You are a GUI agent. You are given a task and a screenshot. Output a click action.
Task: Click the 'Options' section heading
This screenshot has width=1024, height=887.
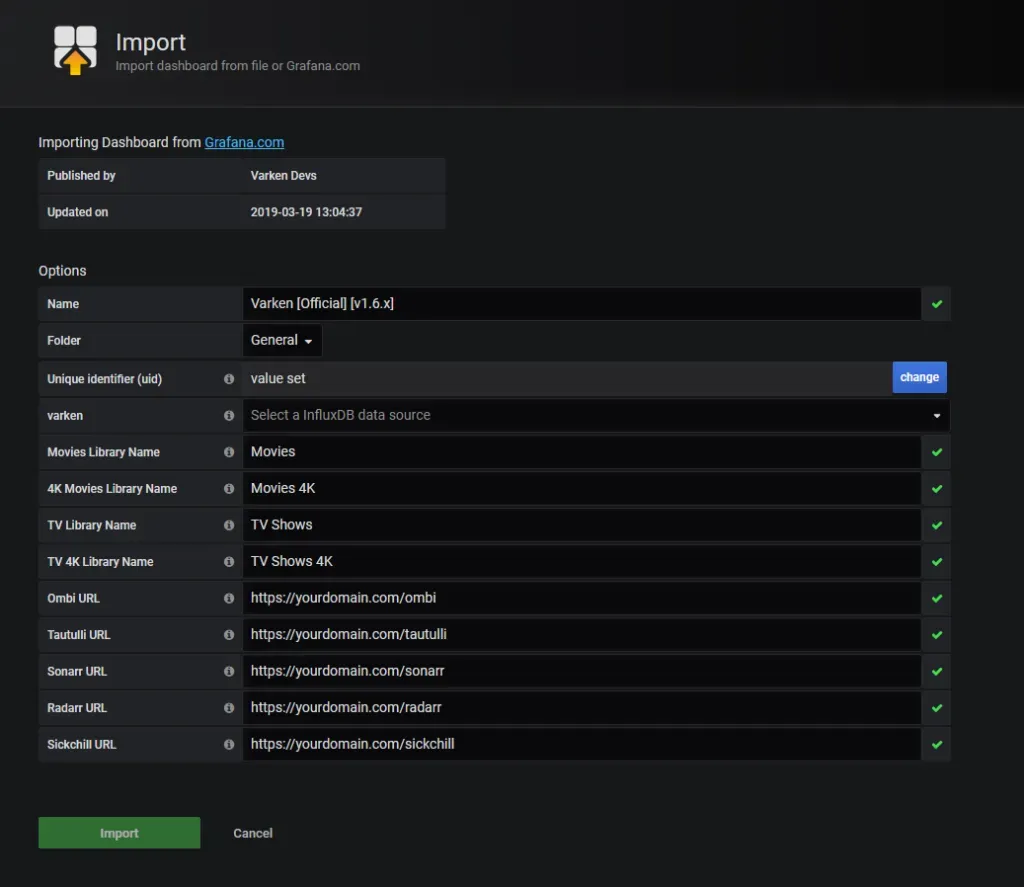coord(62,270)
